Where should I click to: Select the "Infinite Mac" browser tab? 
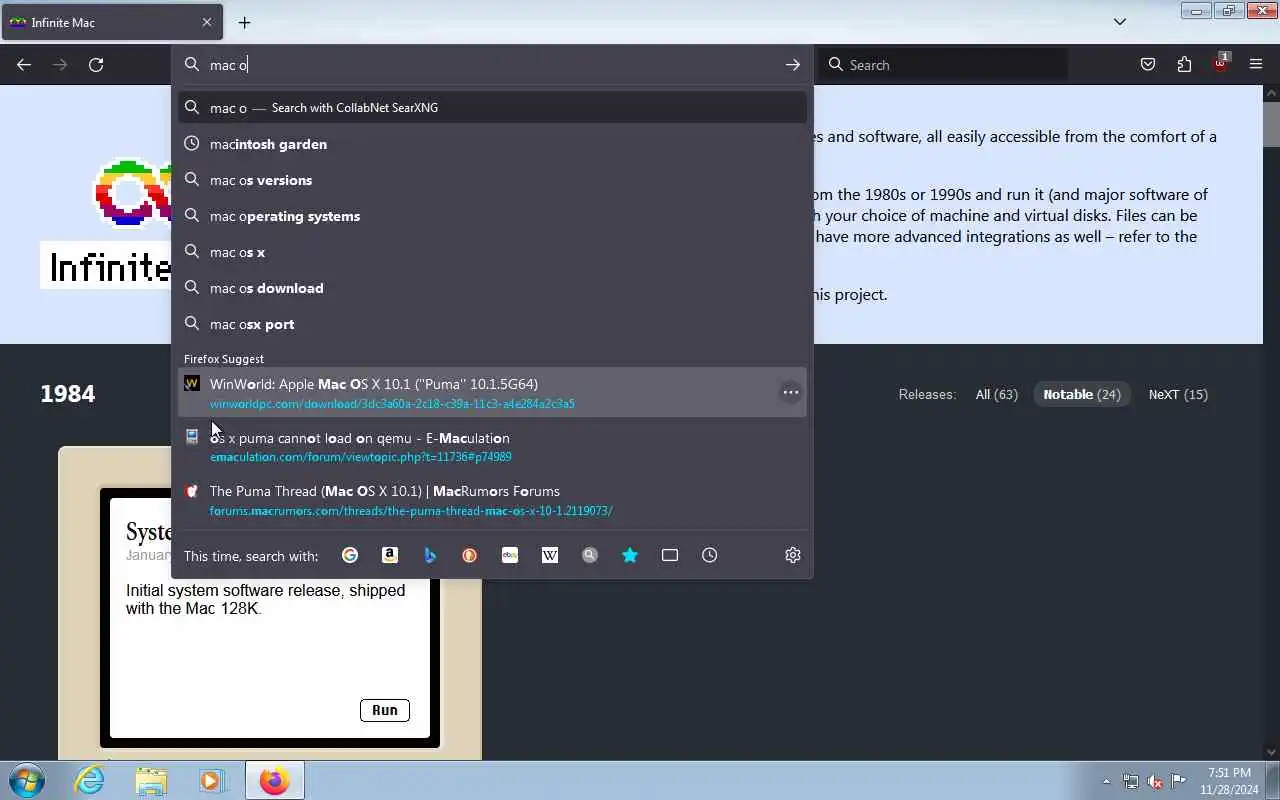click(111, 22)
